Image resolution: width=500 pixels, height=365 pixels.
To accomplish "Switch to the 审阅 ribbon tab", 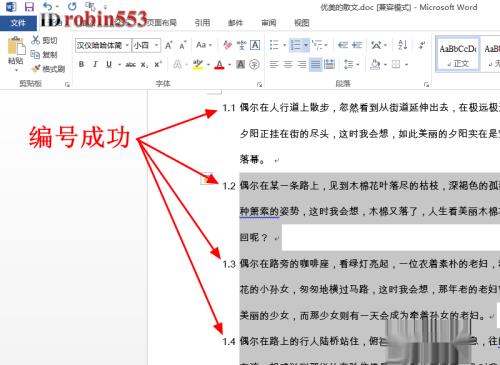I will click(269, 23).
